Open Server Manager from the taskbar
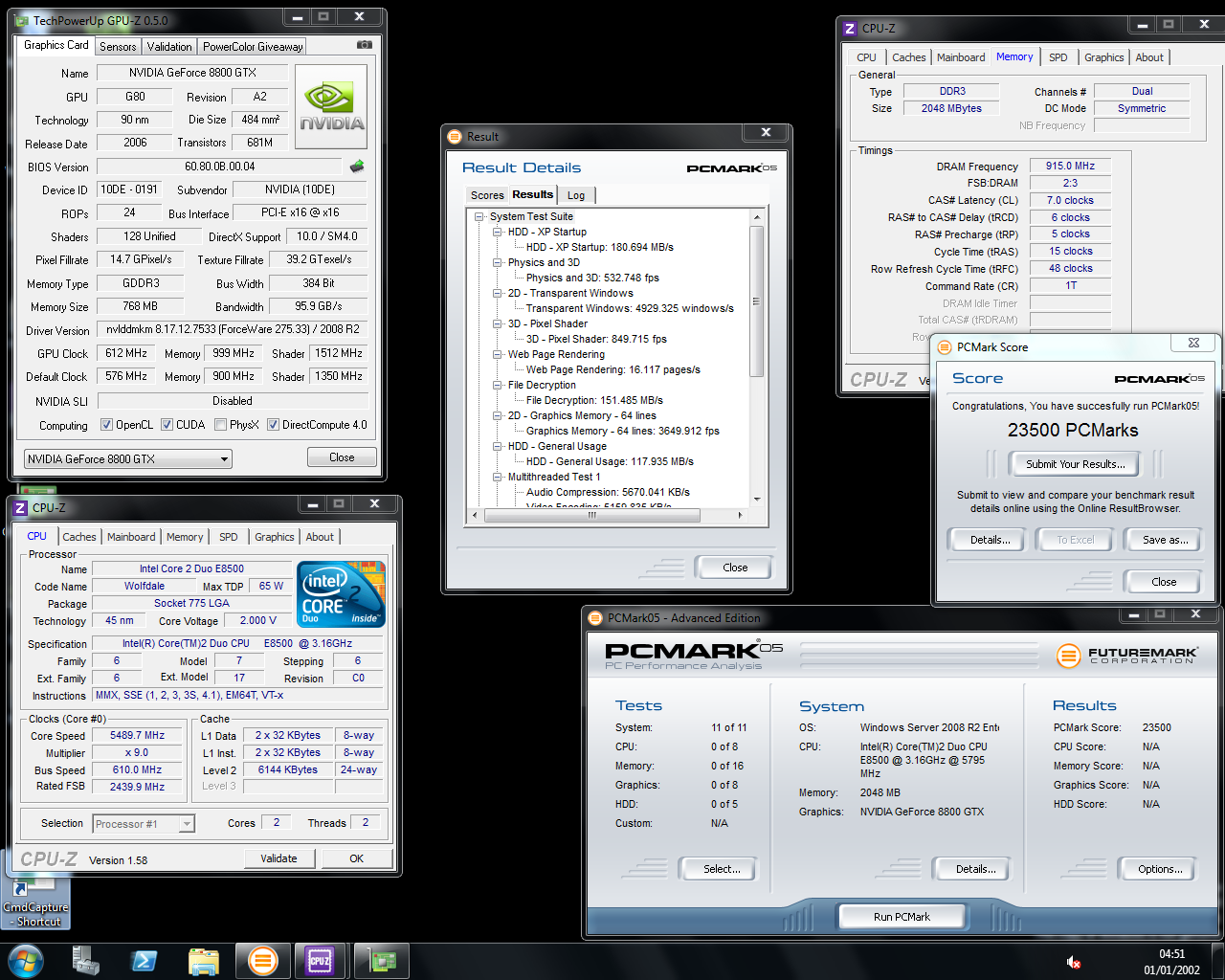This screenshot has width=1225, height=980. 86,960
